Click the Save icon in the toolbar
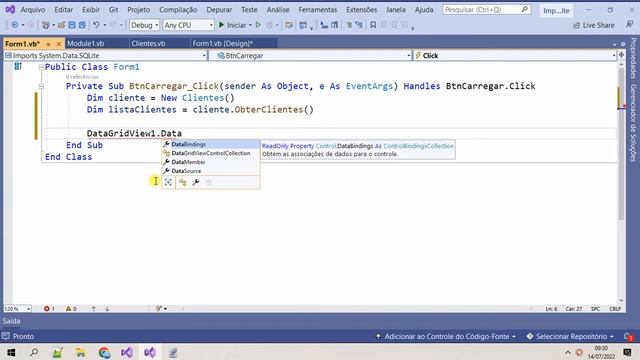 click(x=72, y=25)
